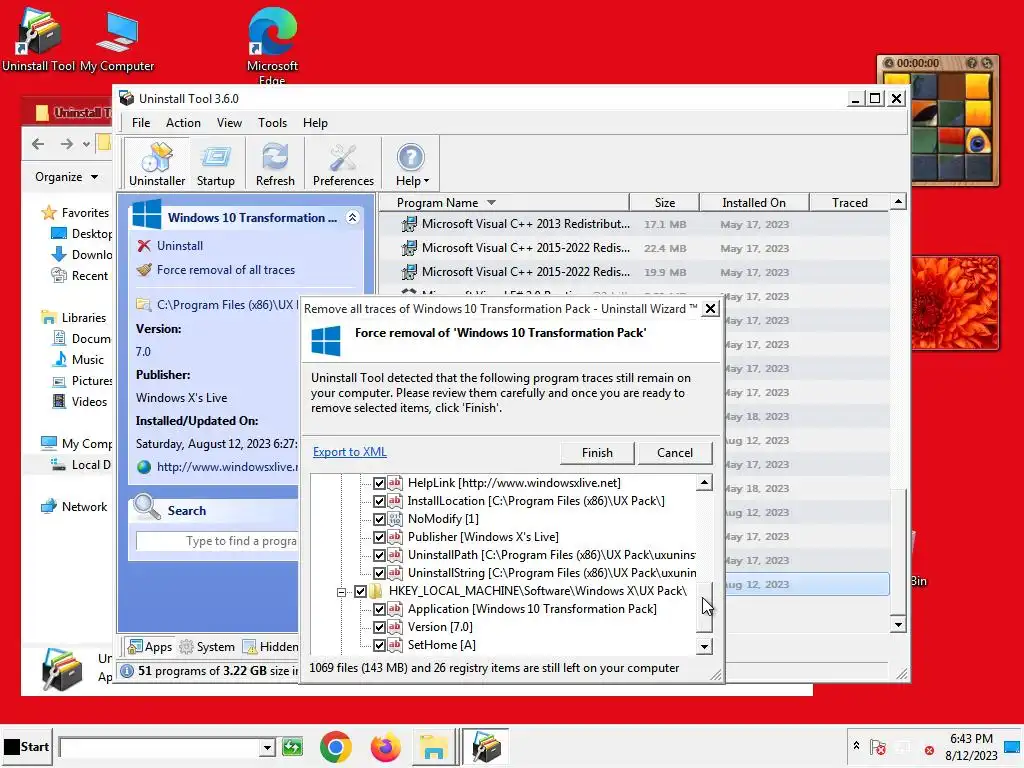The width and height of the screenshot is (1024, 768).
Task: Click Force removal of all traces
Action: click(x=216, y=270)
